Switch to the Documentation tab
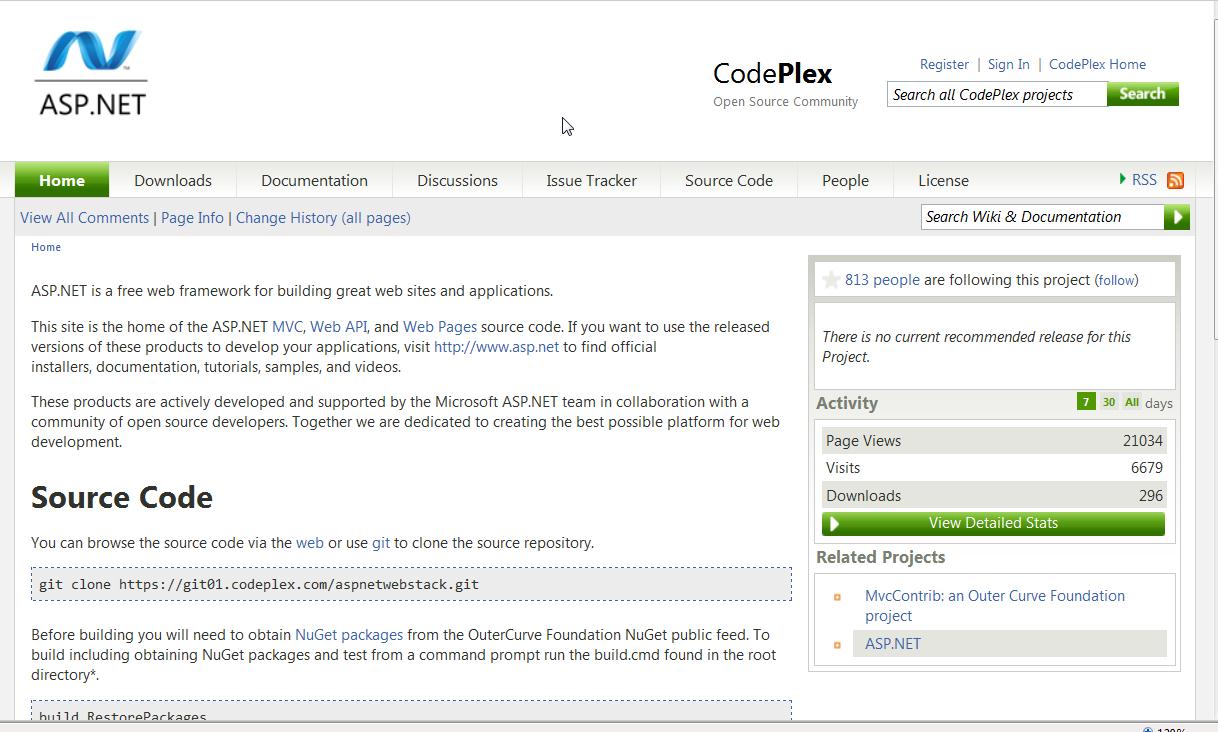1218x732 pixels. [314, 180]
